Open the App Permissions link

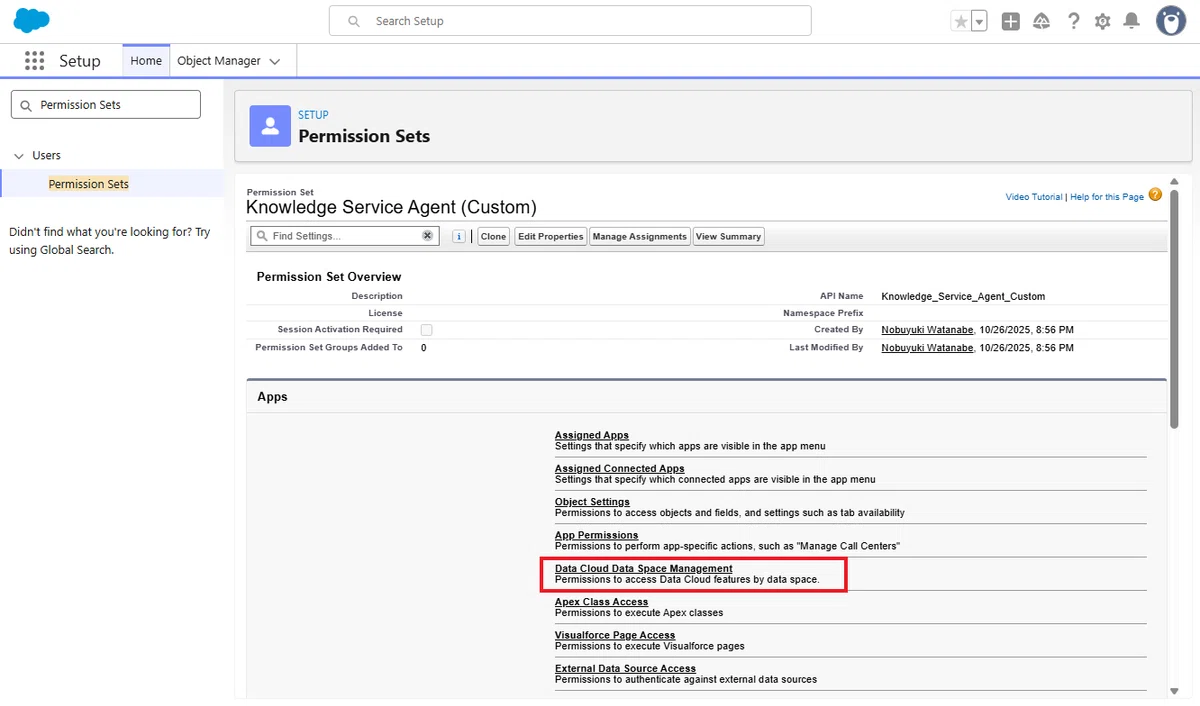point(596,535)
